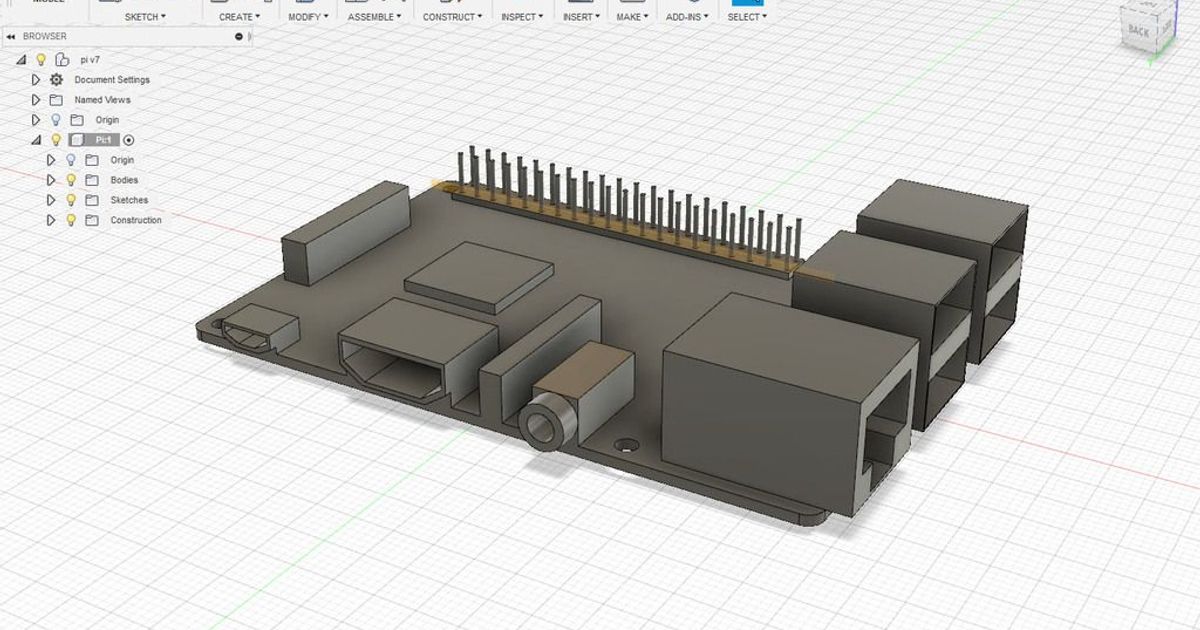Select the Assemble toolbar icon
This screenshot has width=1200, height=630.
(x=374, y=16)
